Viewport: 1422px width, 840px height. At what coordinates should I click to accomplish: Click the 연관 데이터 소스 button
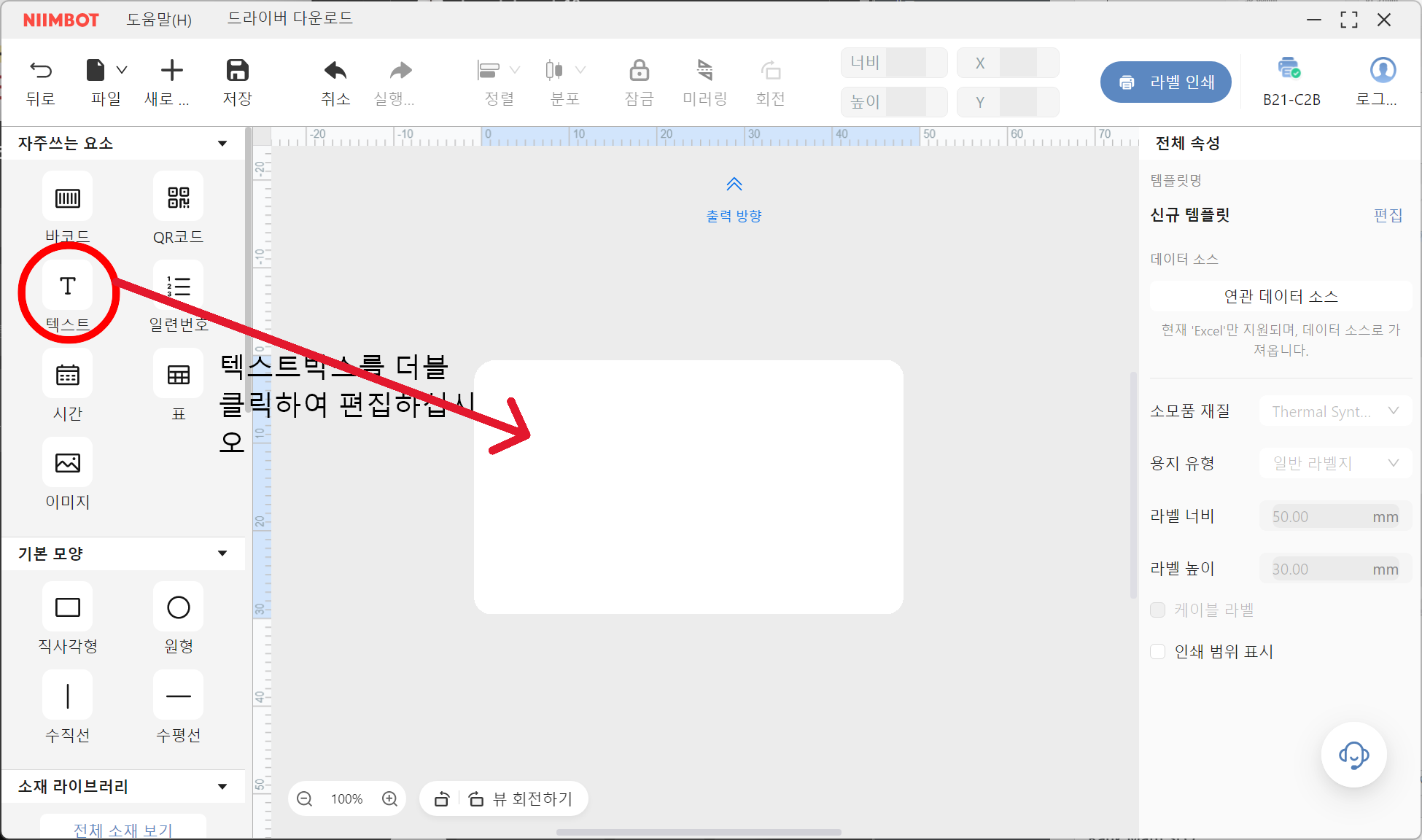tap(1281, 296)
